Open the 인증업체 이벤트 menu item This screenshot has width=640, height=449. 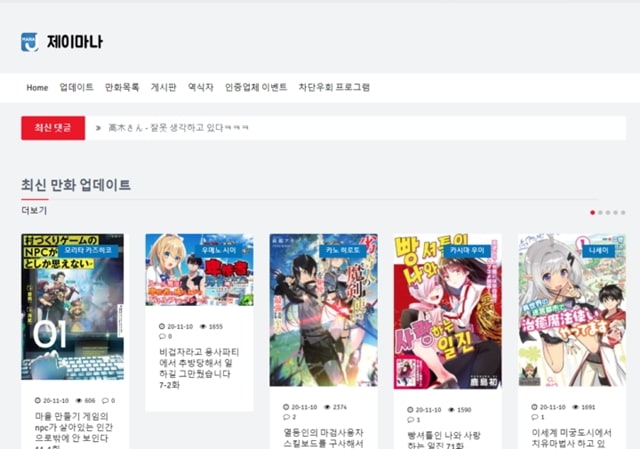[x=256, y=87]
